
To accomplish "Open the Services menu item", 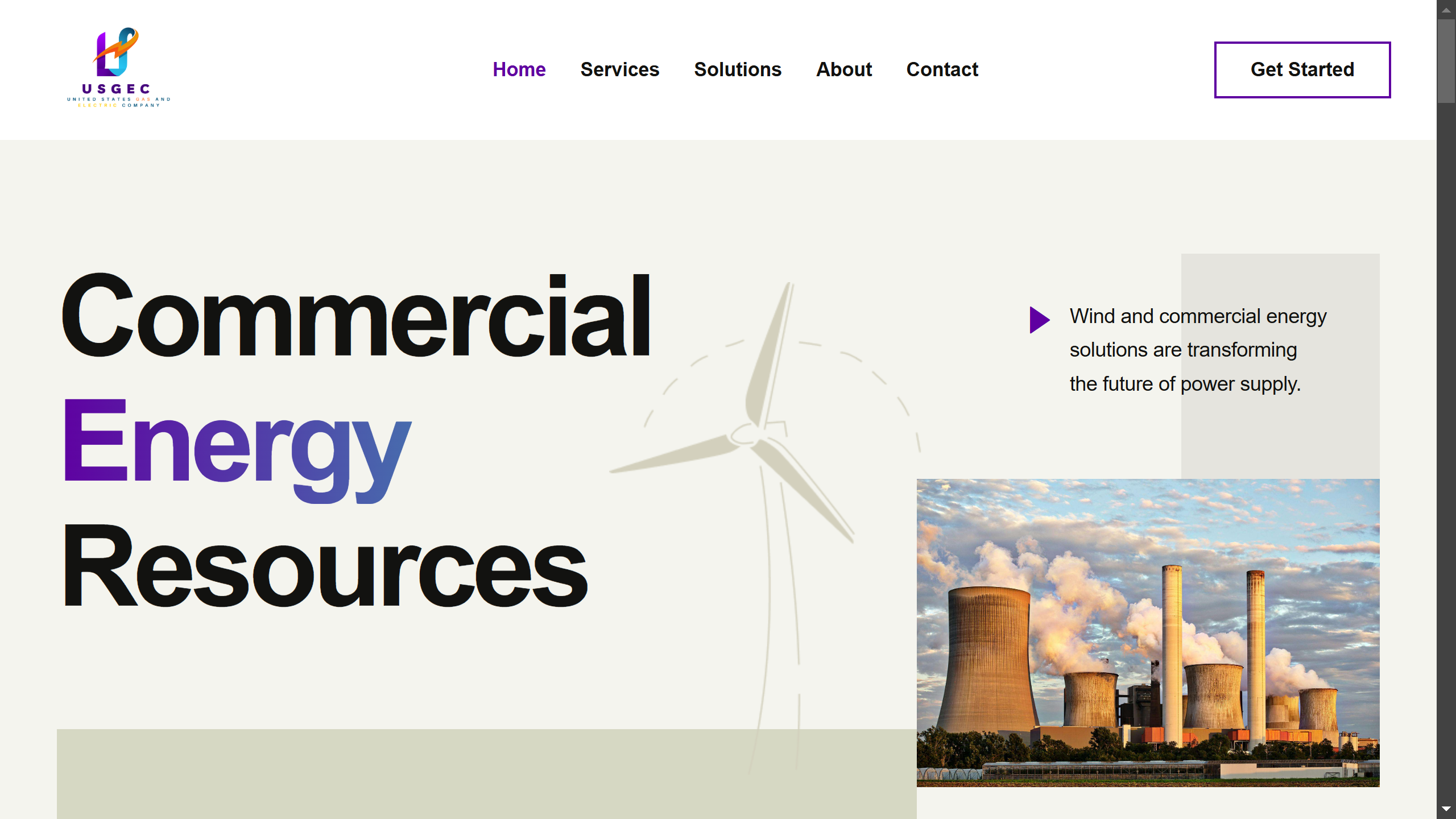I will point(619,69).
